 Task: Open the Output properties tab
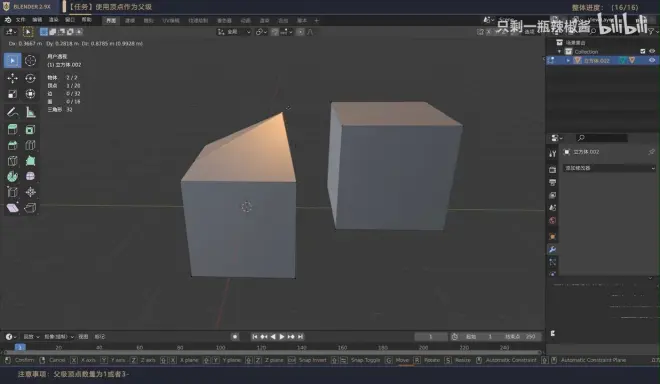pyautogui.click(x=552, y=182)
